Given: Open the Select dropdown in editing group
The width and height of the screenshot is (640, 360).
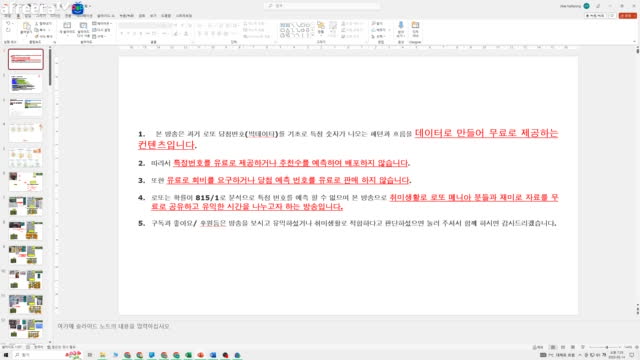Looking at the screenshot, I should click(x=379, y=36).
